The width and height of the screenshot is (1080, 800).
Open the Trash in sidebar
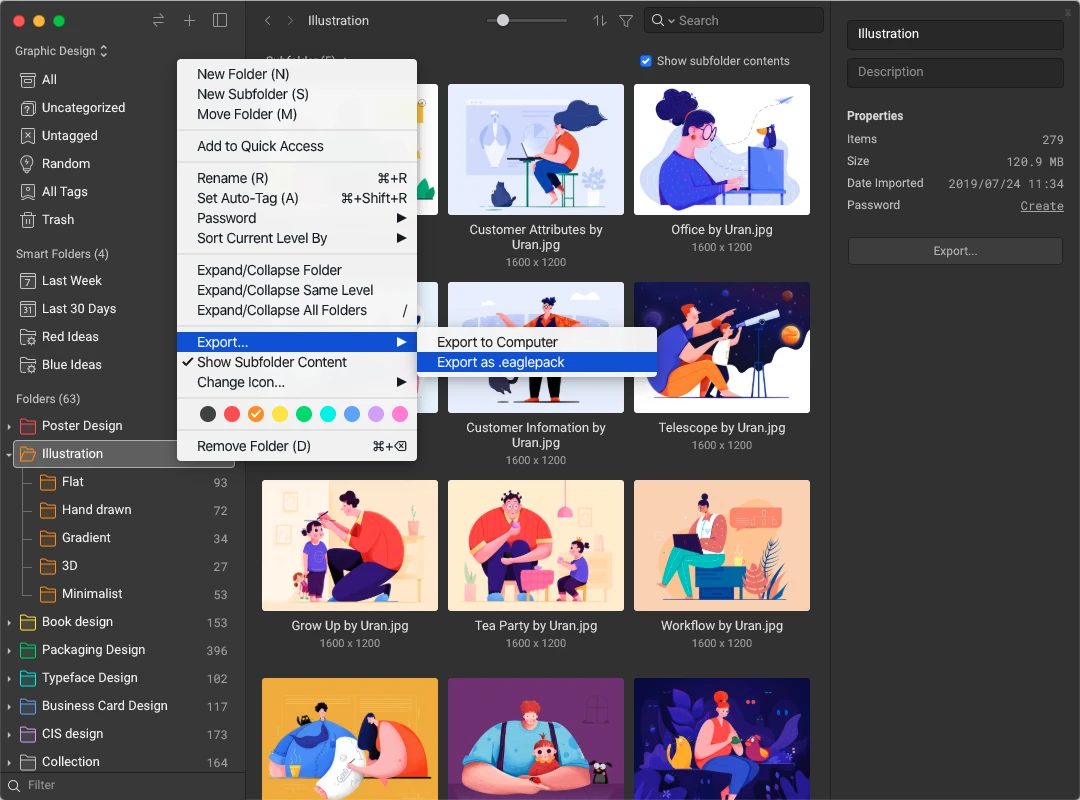coord(57,220)
